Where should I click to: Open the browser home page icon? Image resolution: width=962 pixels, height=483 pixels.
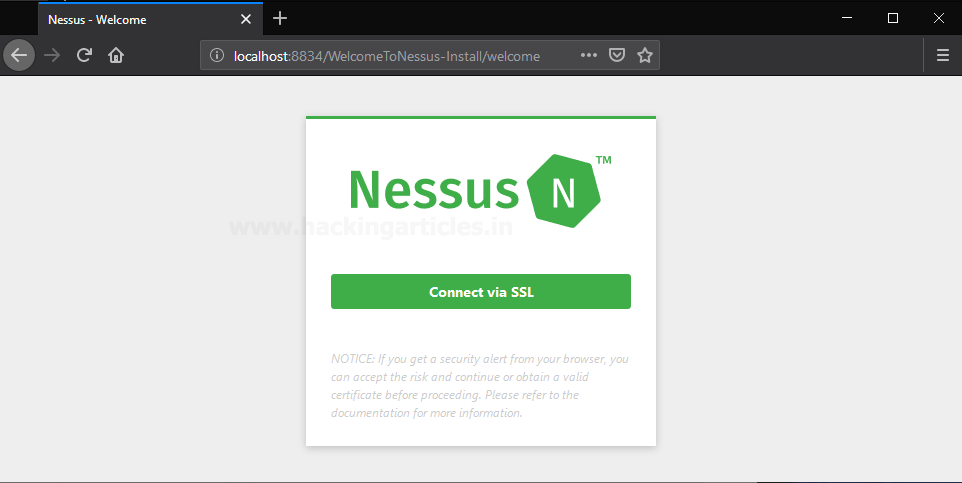[116, 55]
